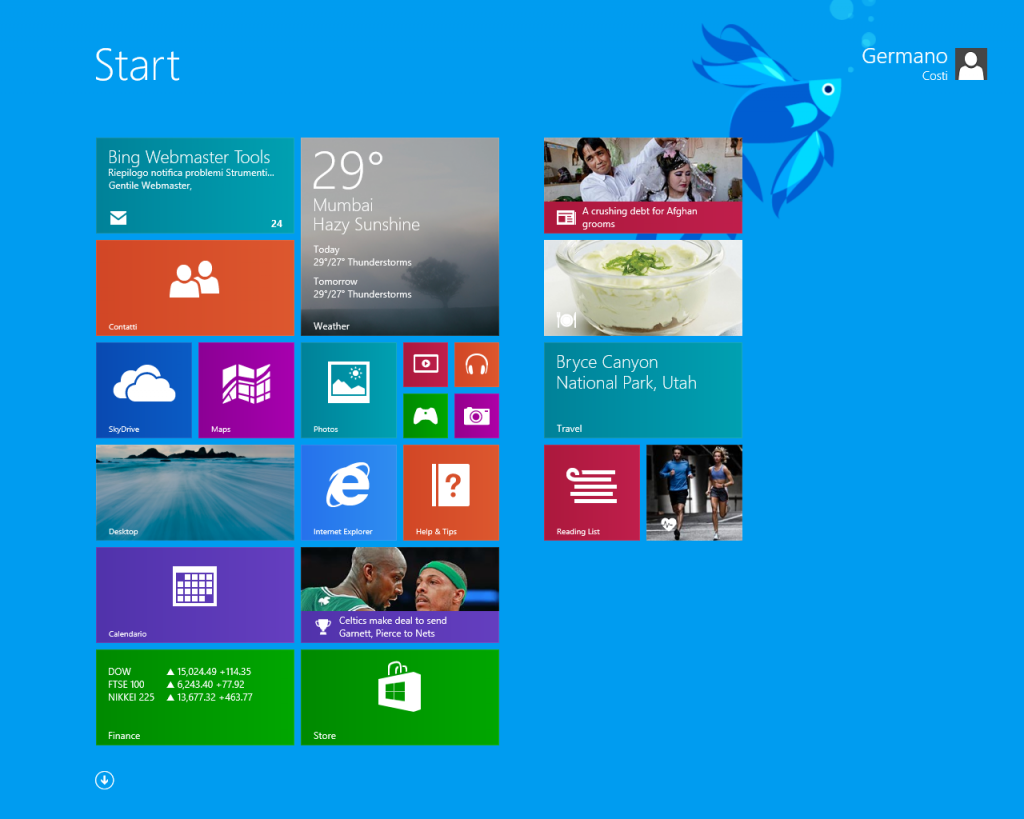1024x819 pixels.
Task: Click the mail count '24' on Bing tile
Action: (x=277, y=223)
